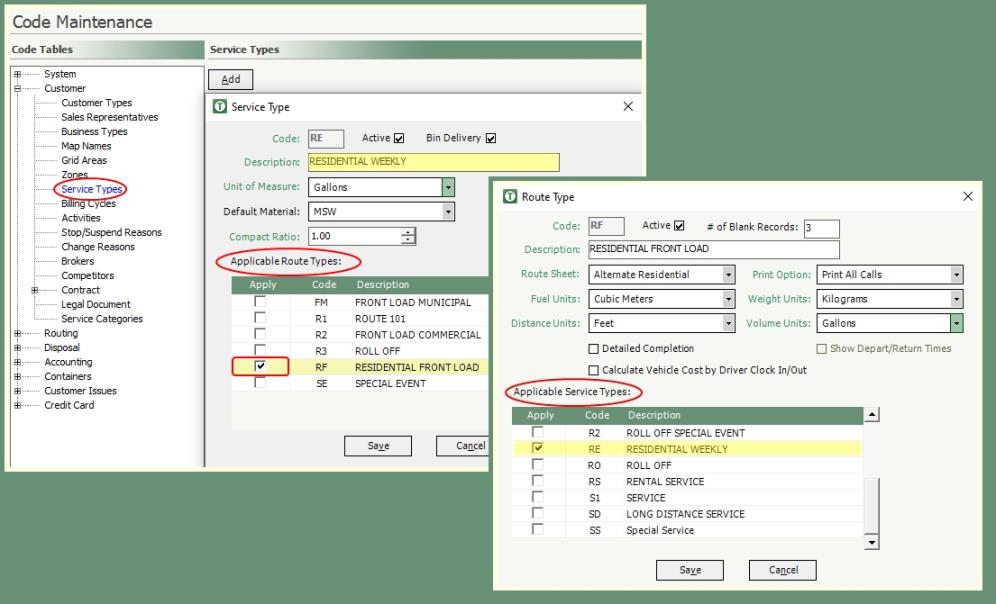Select Service Types in the Customer tree
The height and width of the screenshot is (604, 996).
(91, 189)
